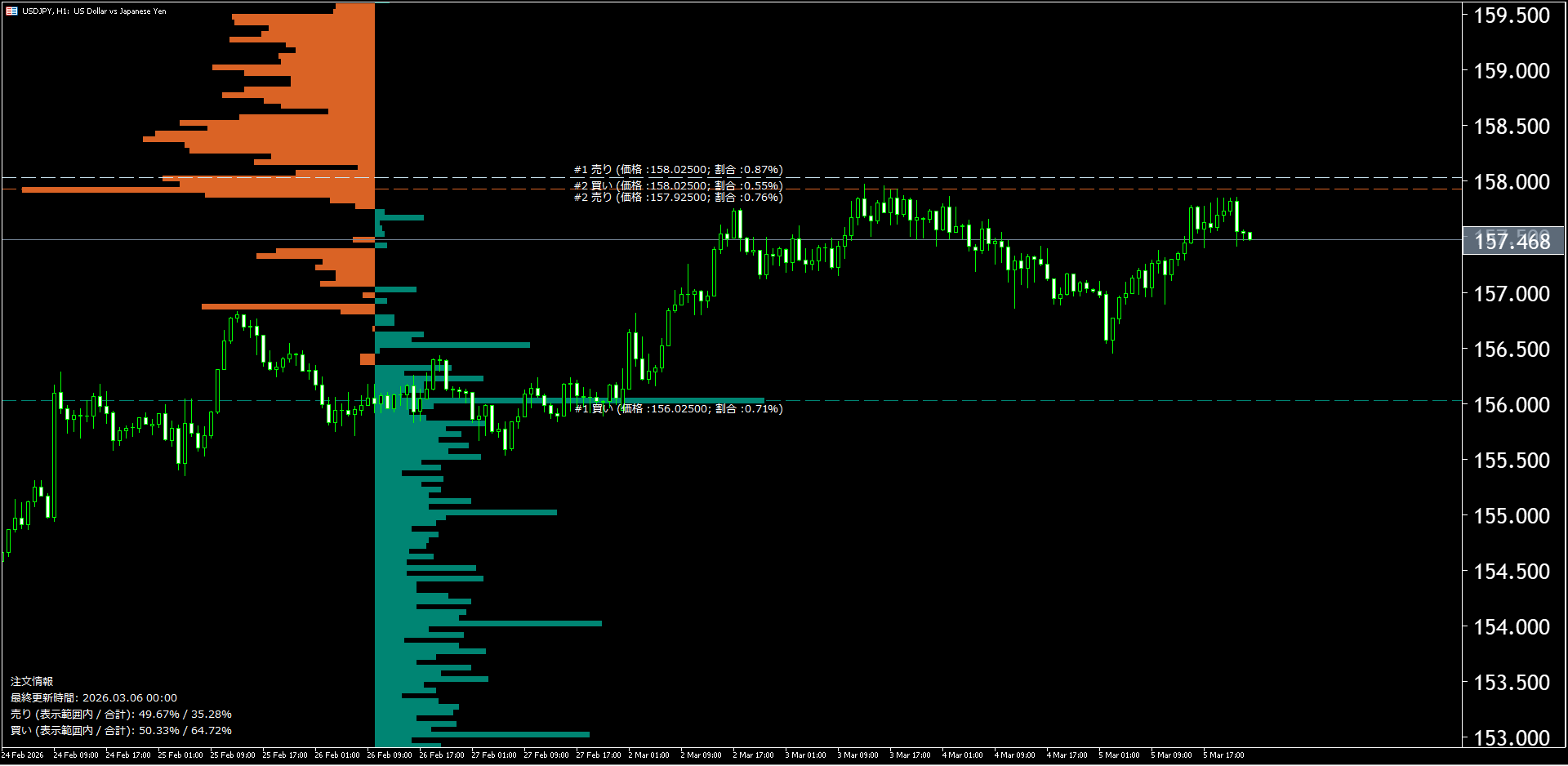Select the '#2 売り' order label at 157.92500
Screen dimensions: 1568x766
(678, 198)
